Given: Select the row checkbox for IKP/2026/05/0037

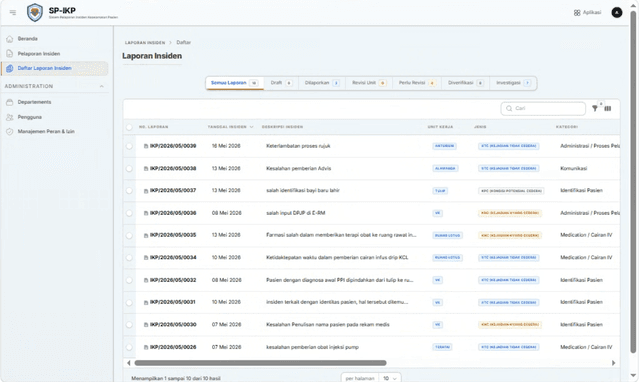Looking at the screenshot, I should [129, 191].
